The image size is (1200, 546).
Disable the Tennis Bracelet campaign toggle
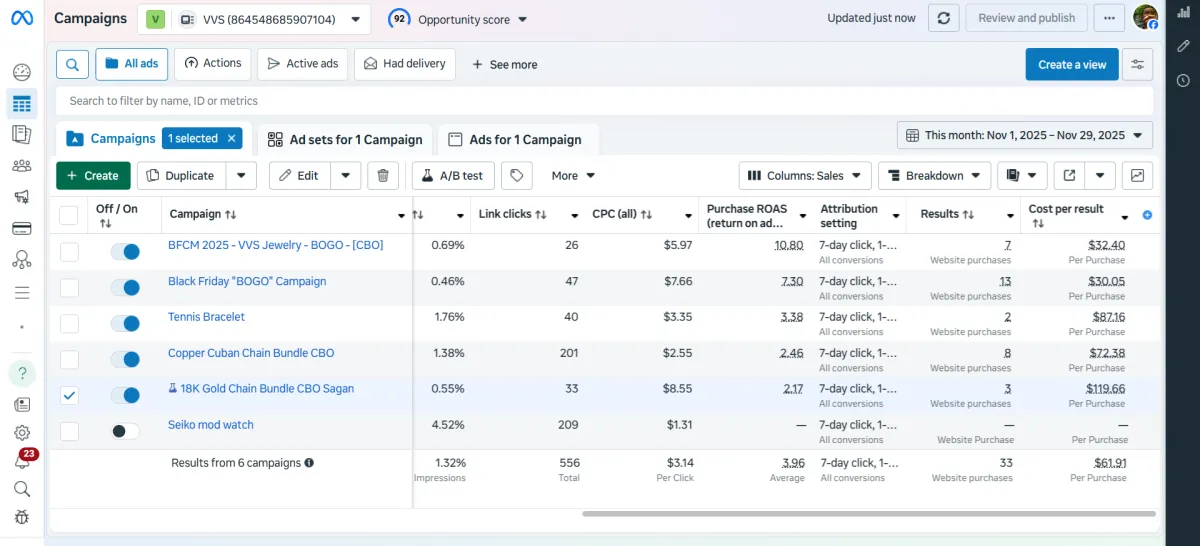pos(125,323)
